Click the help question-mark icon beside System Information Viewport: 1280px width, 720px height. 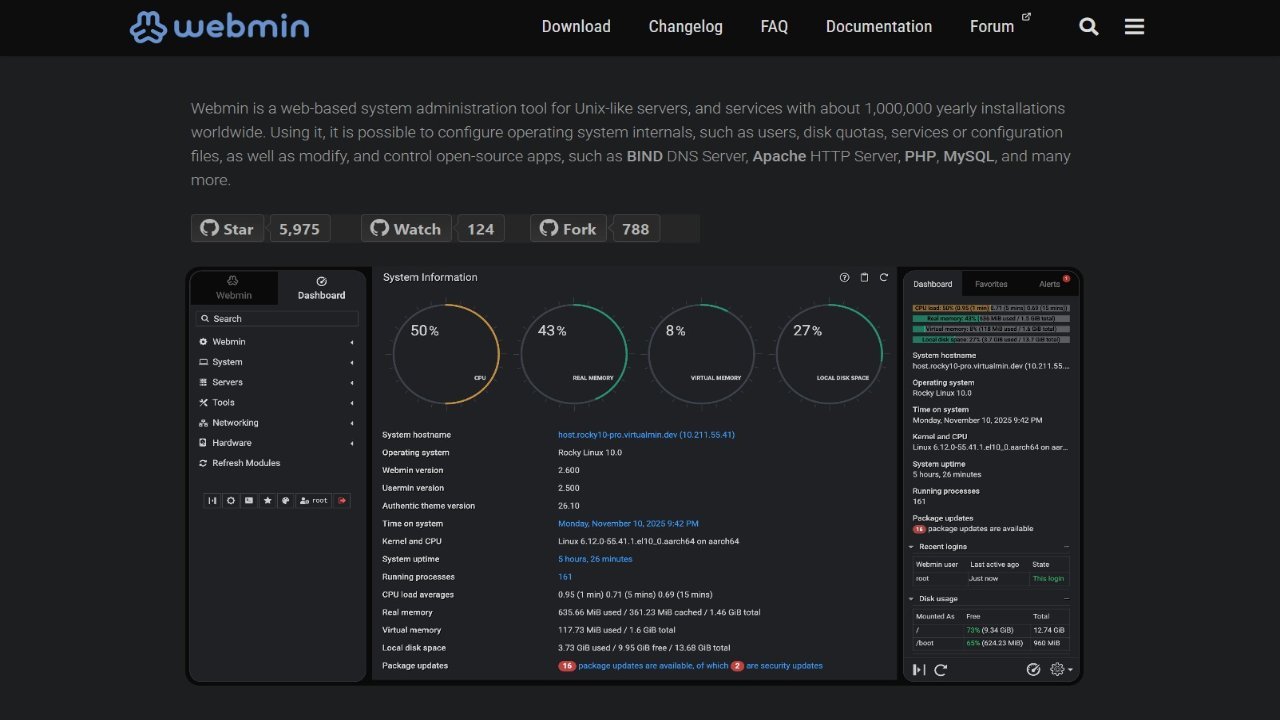(845, 278)
